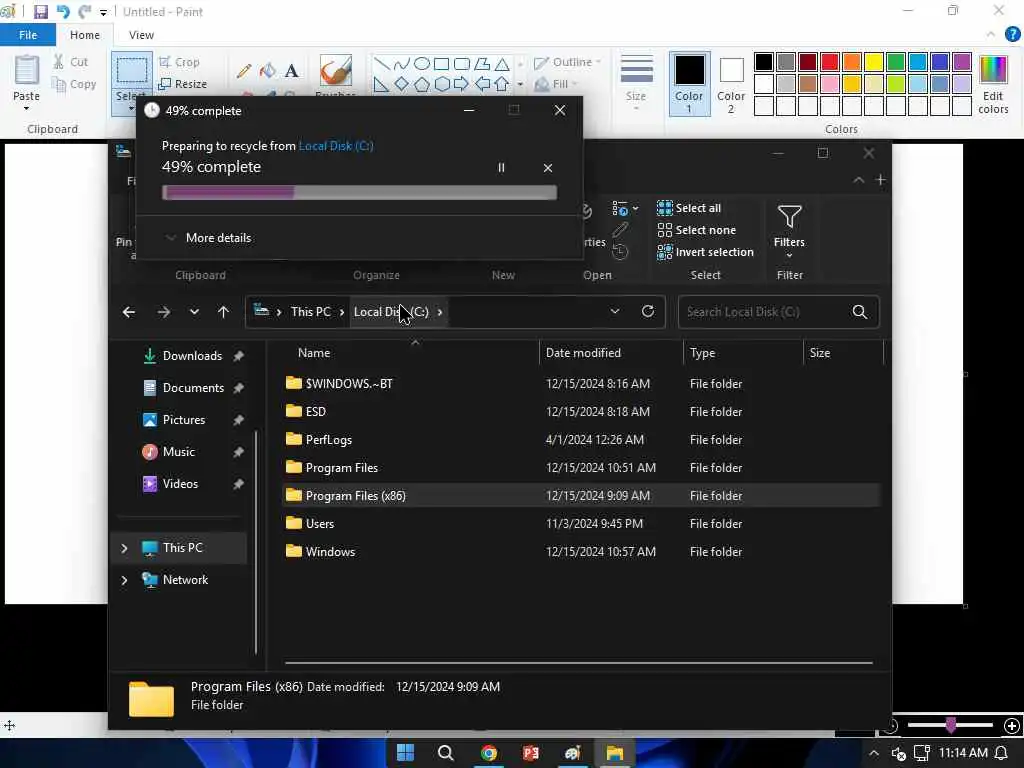Image resolution: width=1024 pixels, height=768 pixels.
Task: Go up one folder level in Explorer
Action: tap(223, 312)
